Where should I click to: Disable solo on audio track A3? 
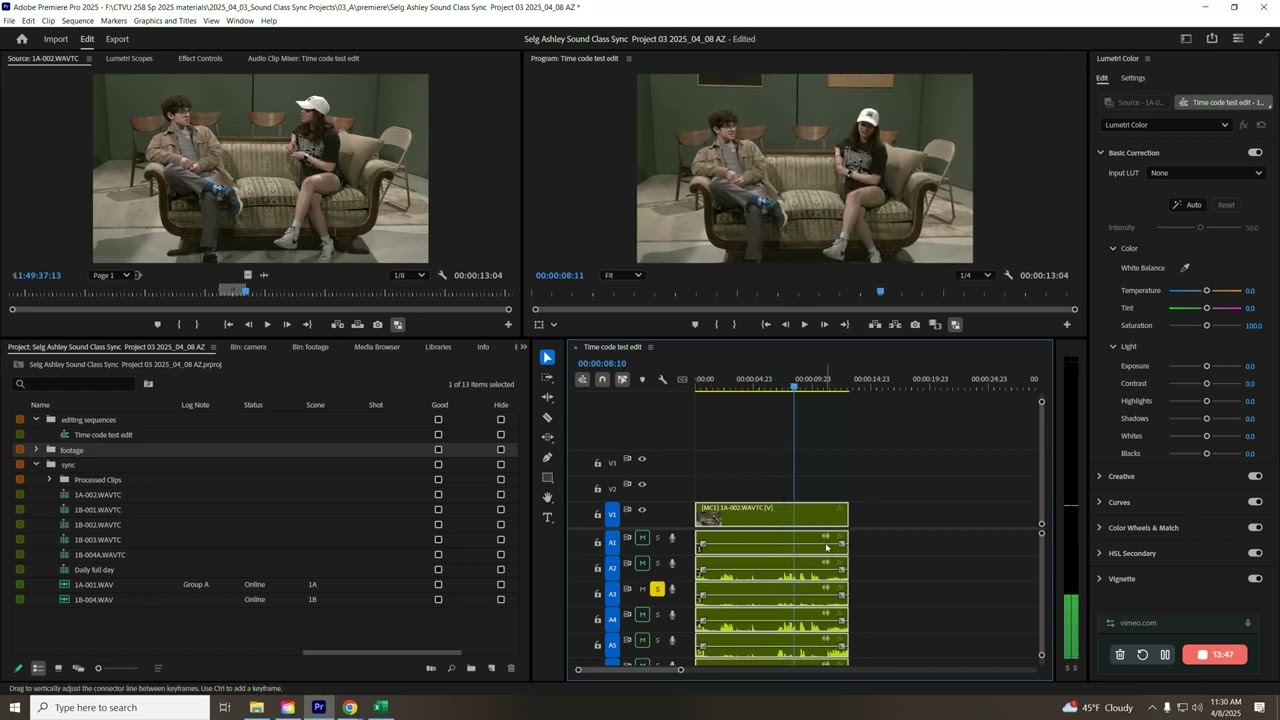point(657,589)
